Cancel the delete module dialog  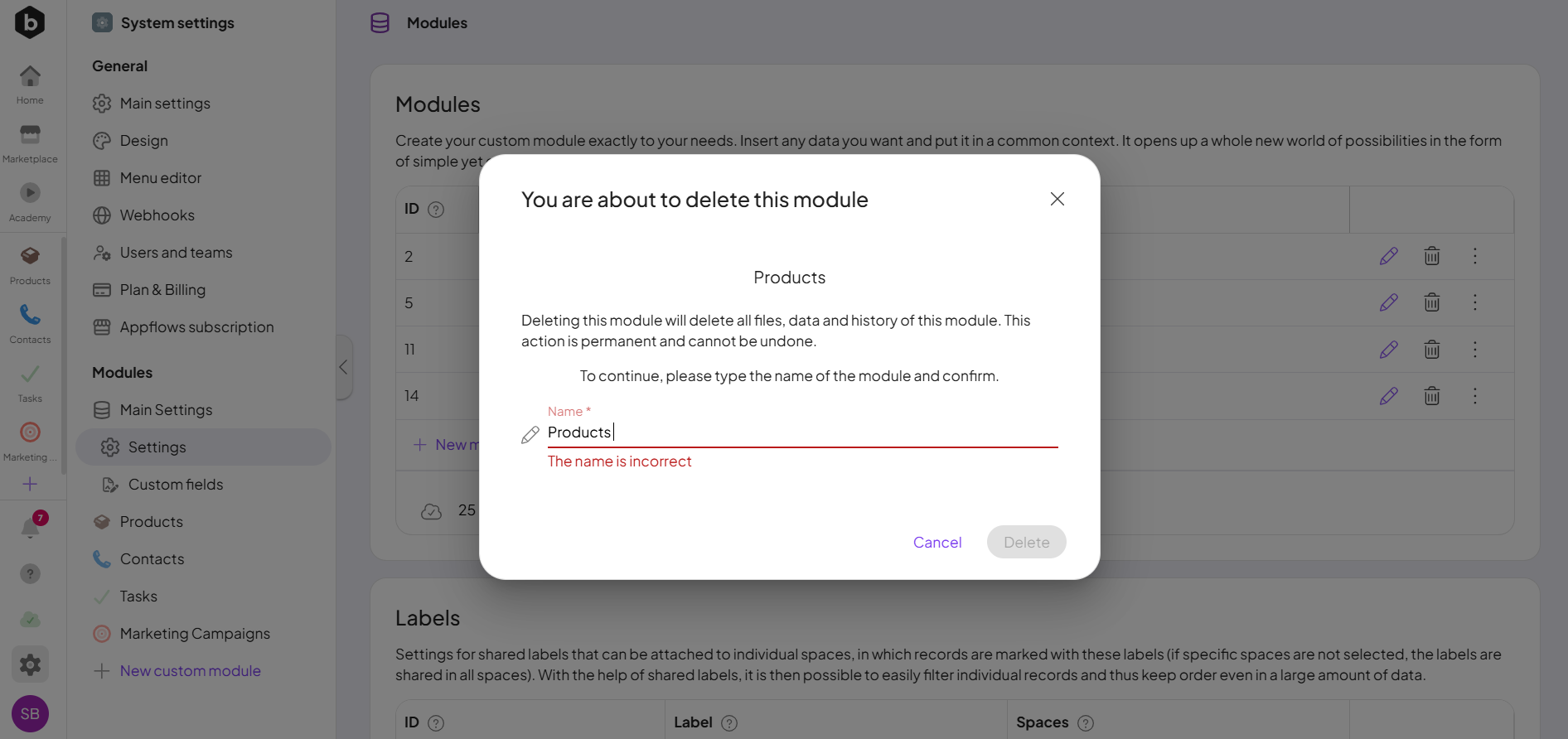pyautogui.click(x=936, y=543)
